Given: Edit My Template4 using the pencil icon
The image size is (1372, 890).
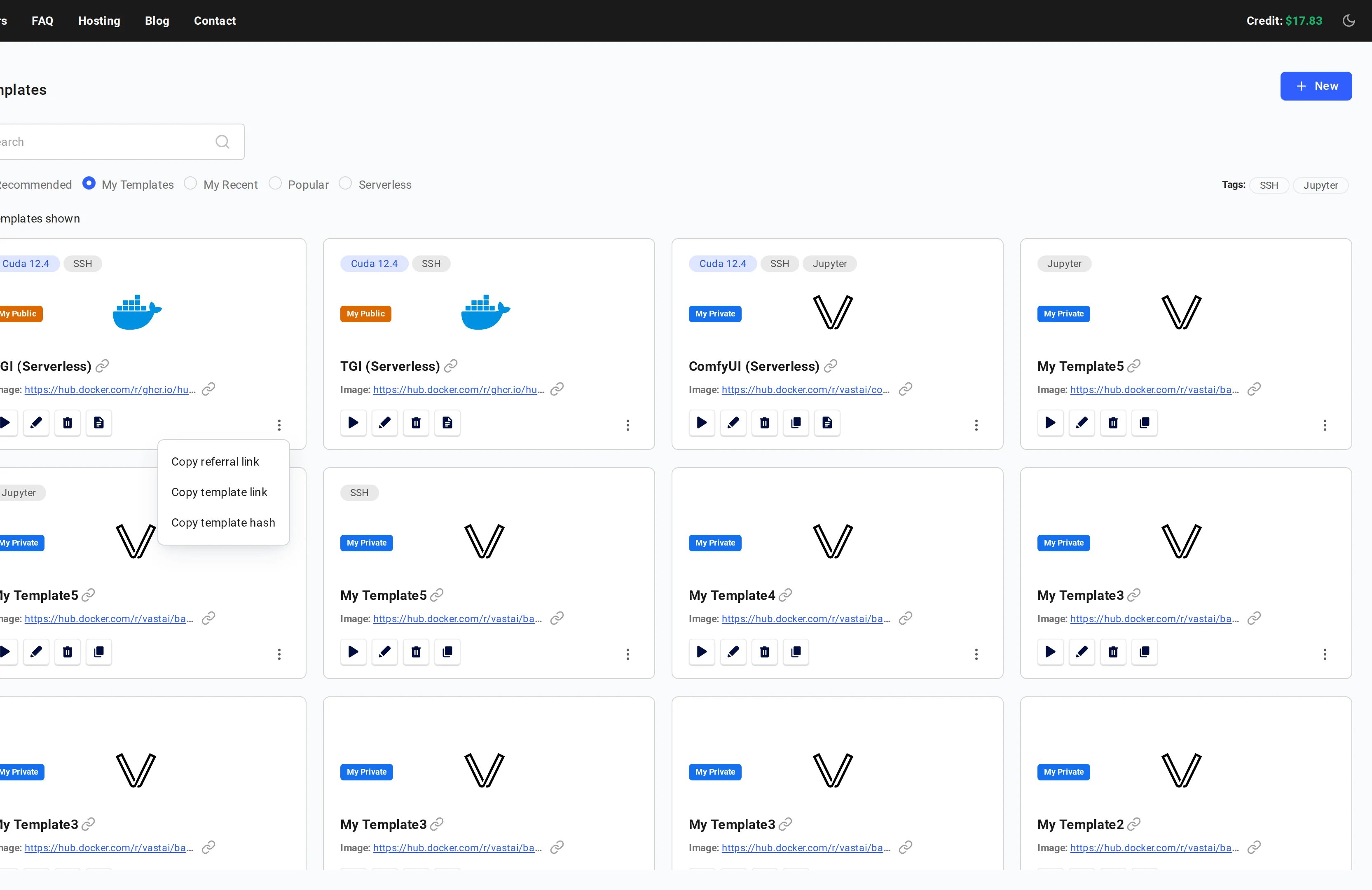Looking at the screenshot, I should coord(733,651).
